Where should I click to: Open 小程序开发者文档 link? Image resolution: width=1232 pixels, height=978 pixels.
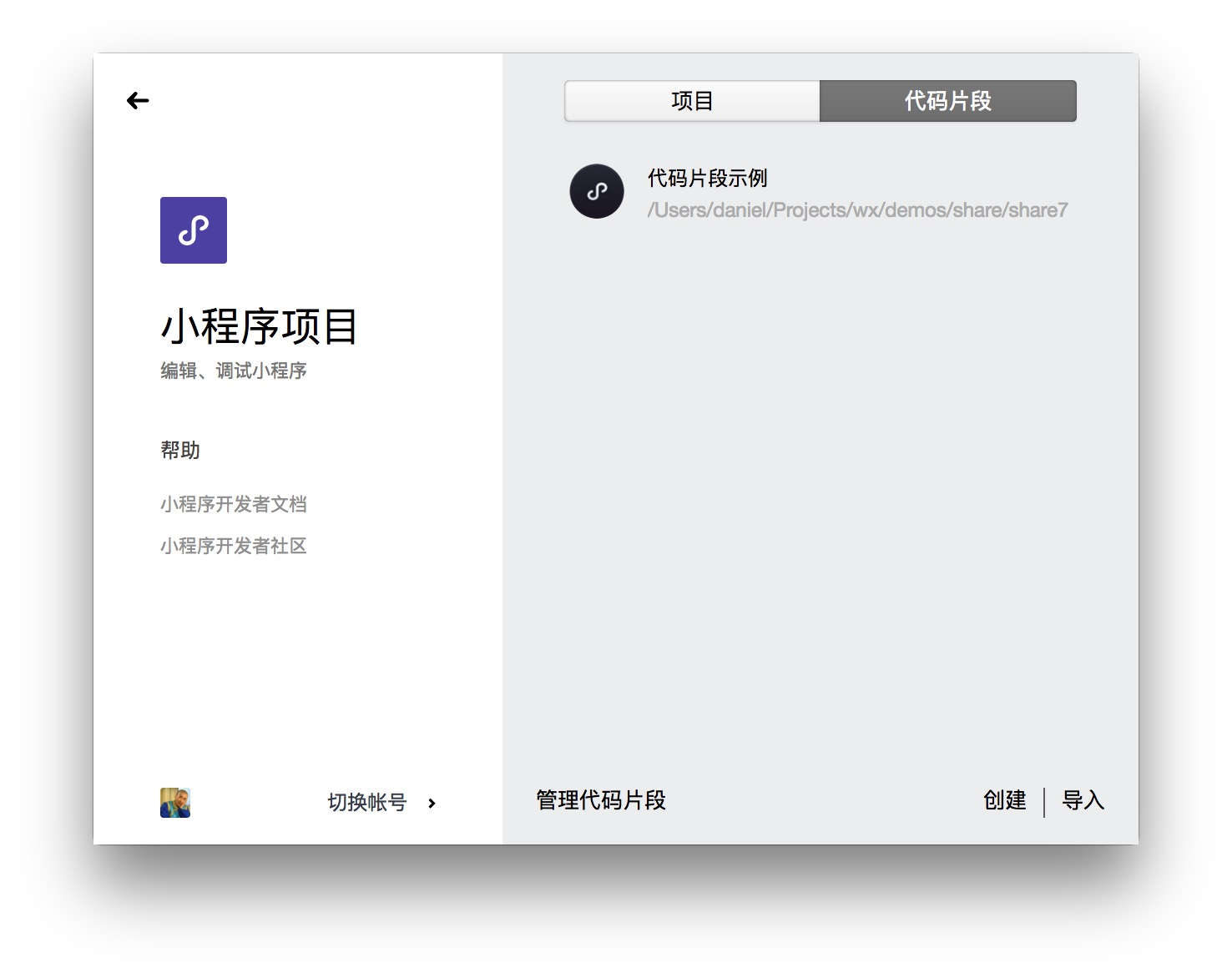tap(234, 504)
